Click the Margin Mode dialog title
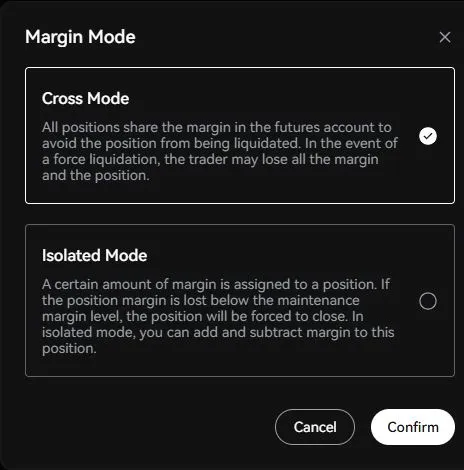Viewport: 464px width, 470px height. tap(80, 37)
